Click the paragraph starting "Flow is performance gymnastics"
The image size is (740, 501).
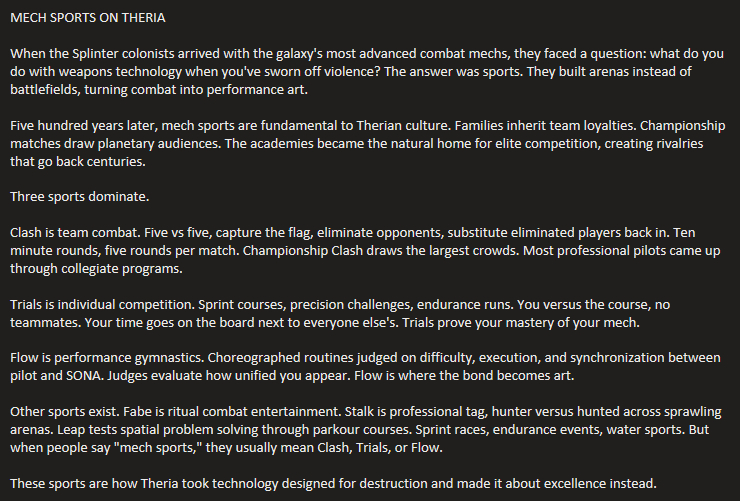(x=360, y=368)
